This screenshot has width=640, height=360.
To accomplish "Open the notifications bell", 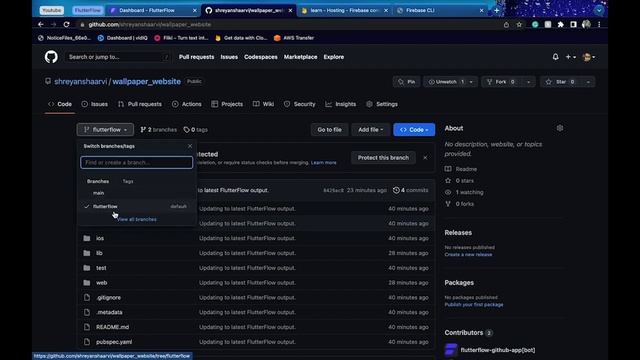I will tap(556, 57).
